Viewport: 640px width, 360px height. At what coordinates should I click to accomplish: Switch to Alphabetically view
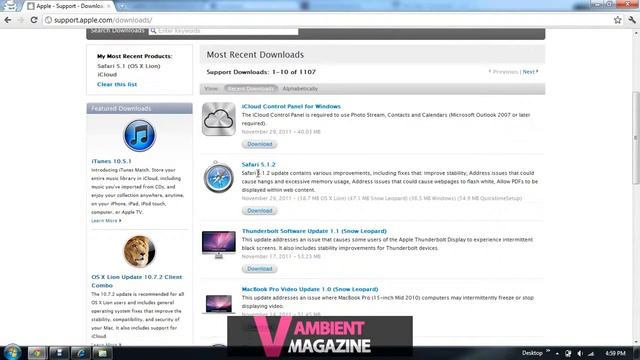(x=300, y=89)
